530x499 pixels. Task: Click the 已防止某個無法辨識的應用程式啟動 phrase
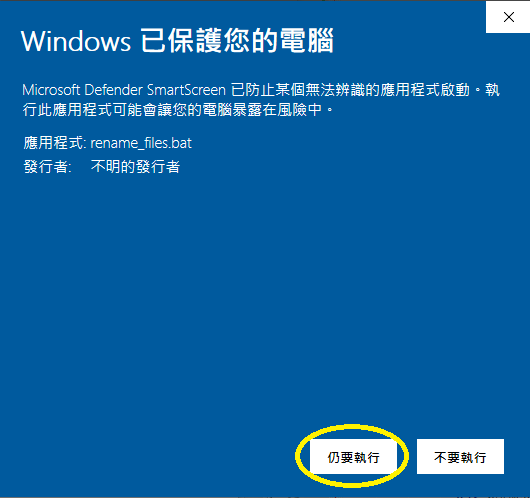(351, 90)
